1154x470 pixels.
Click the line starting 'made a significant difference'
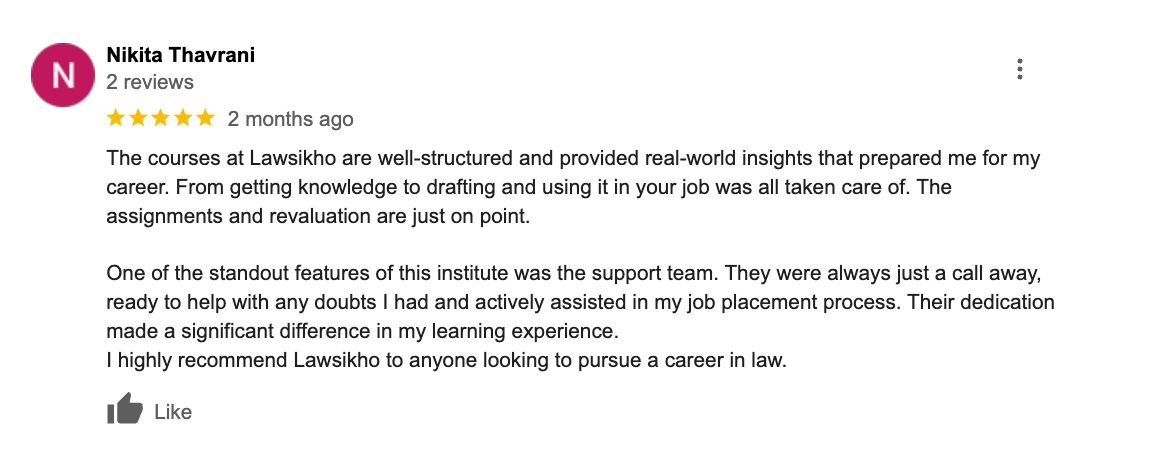pyautogui.click(x=362, y=332)
